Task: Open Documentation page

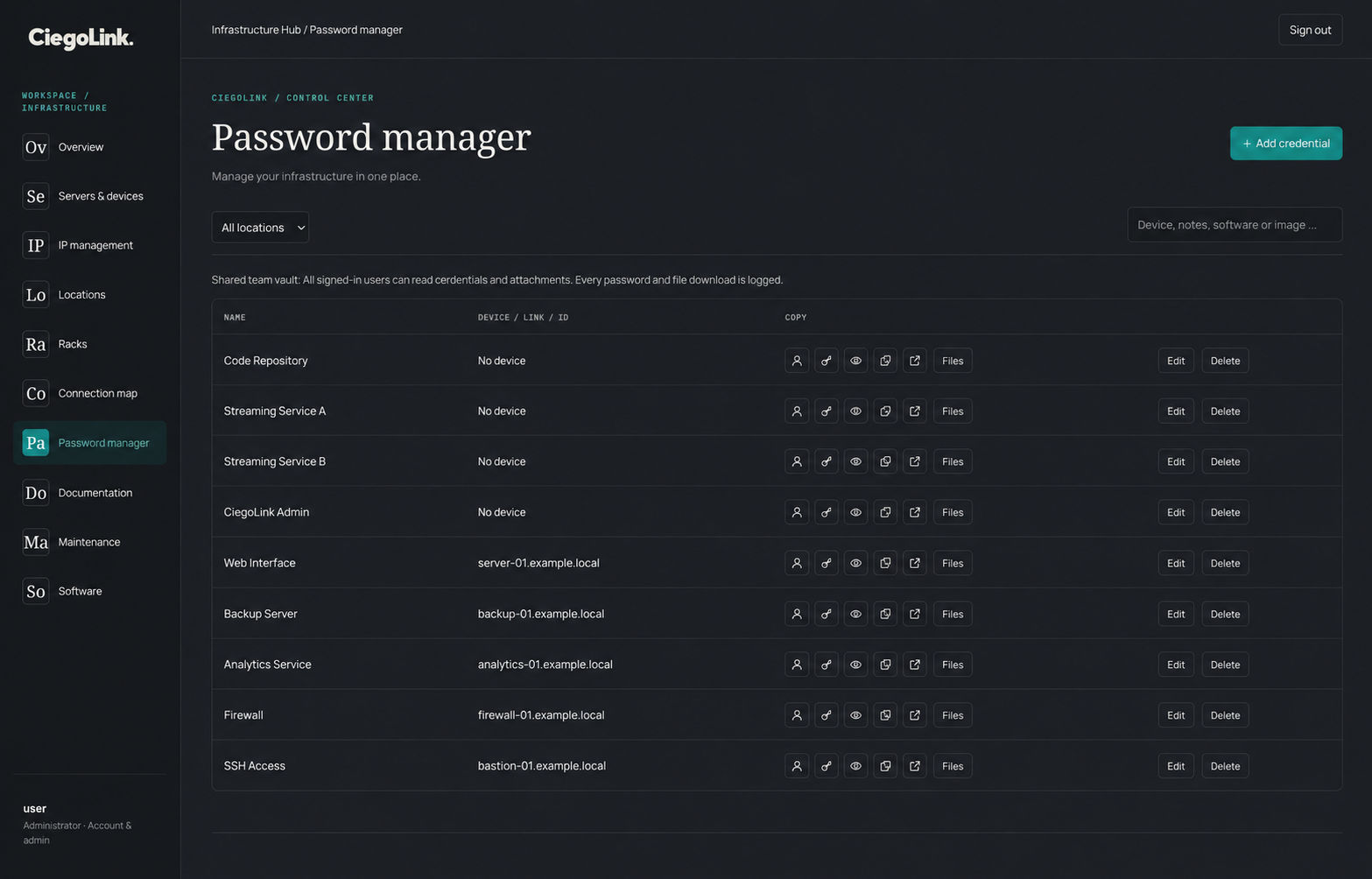Action: coord(89,493)
